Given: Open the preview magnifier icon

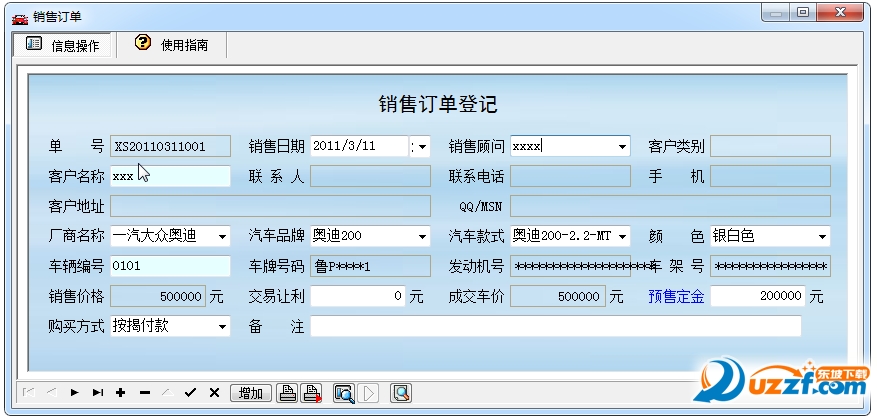Looking at the screenshot, I should tap(345, 393).
